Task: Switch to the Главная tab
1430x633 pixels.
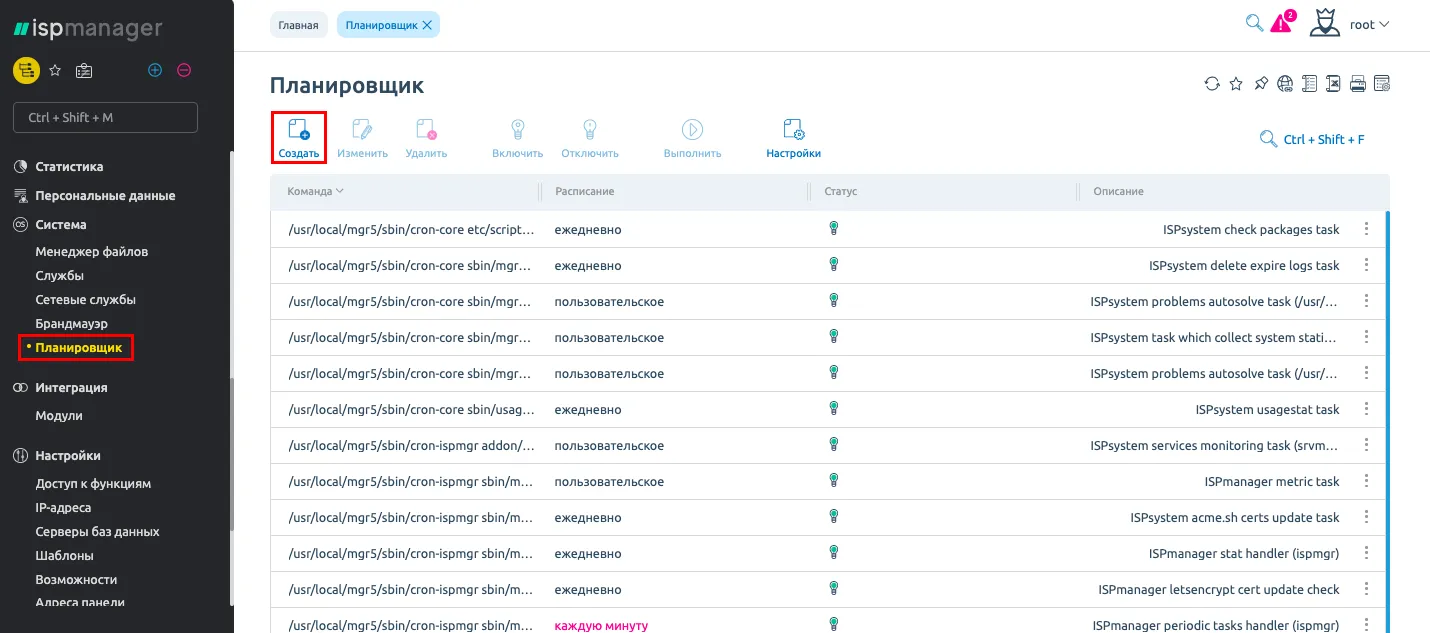Action: [x=298, y=25]
